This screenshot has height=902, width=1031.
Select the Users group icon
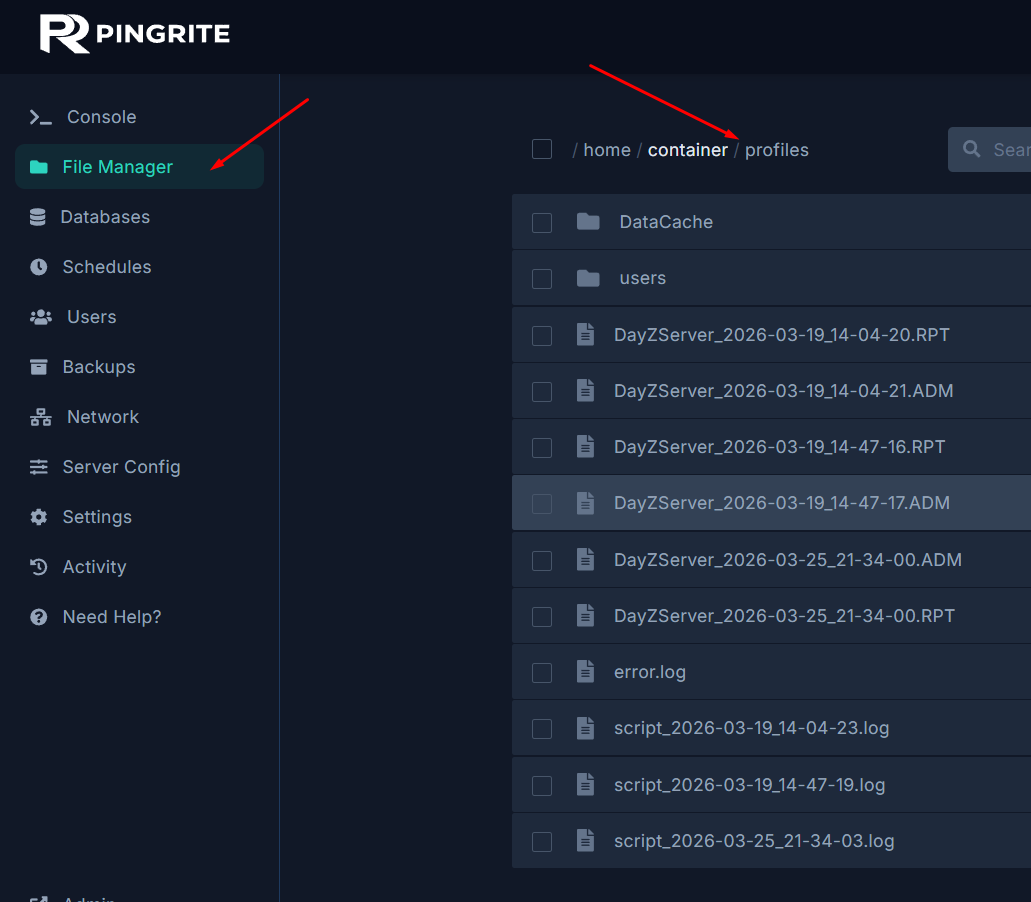[x=39, y=317]
